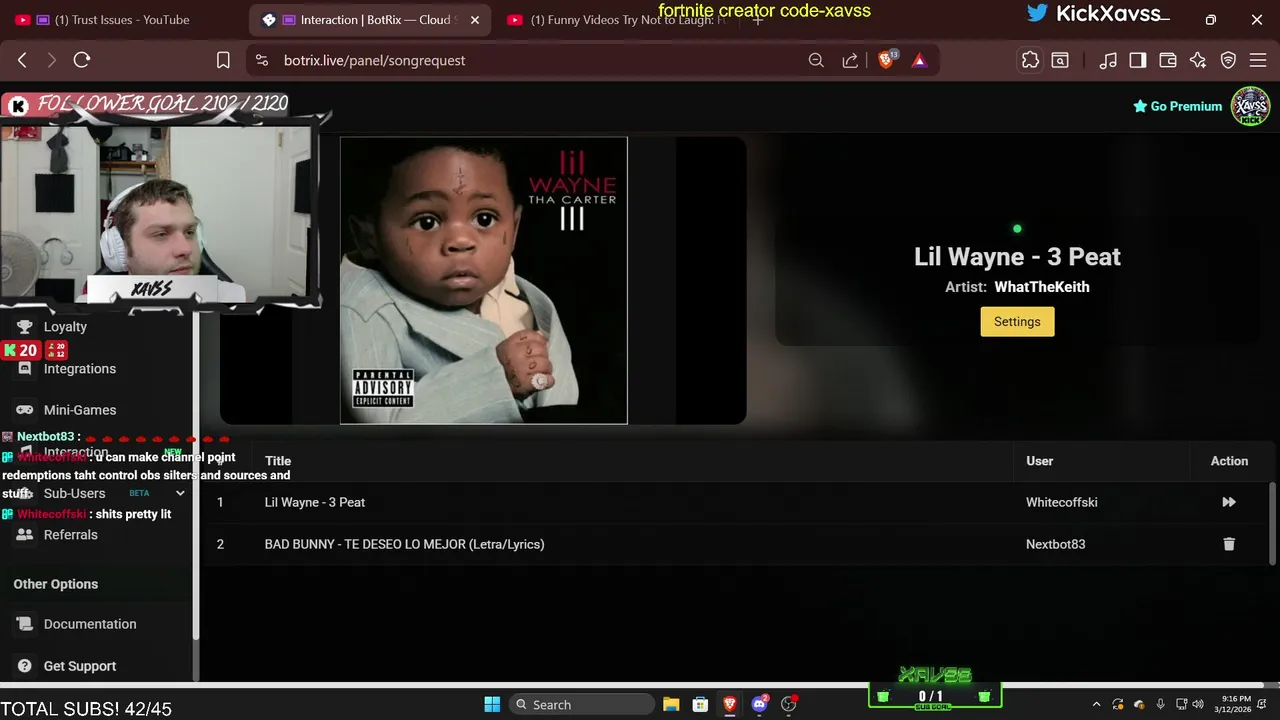Delete the BAD BUNNY song request

1229,544
